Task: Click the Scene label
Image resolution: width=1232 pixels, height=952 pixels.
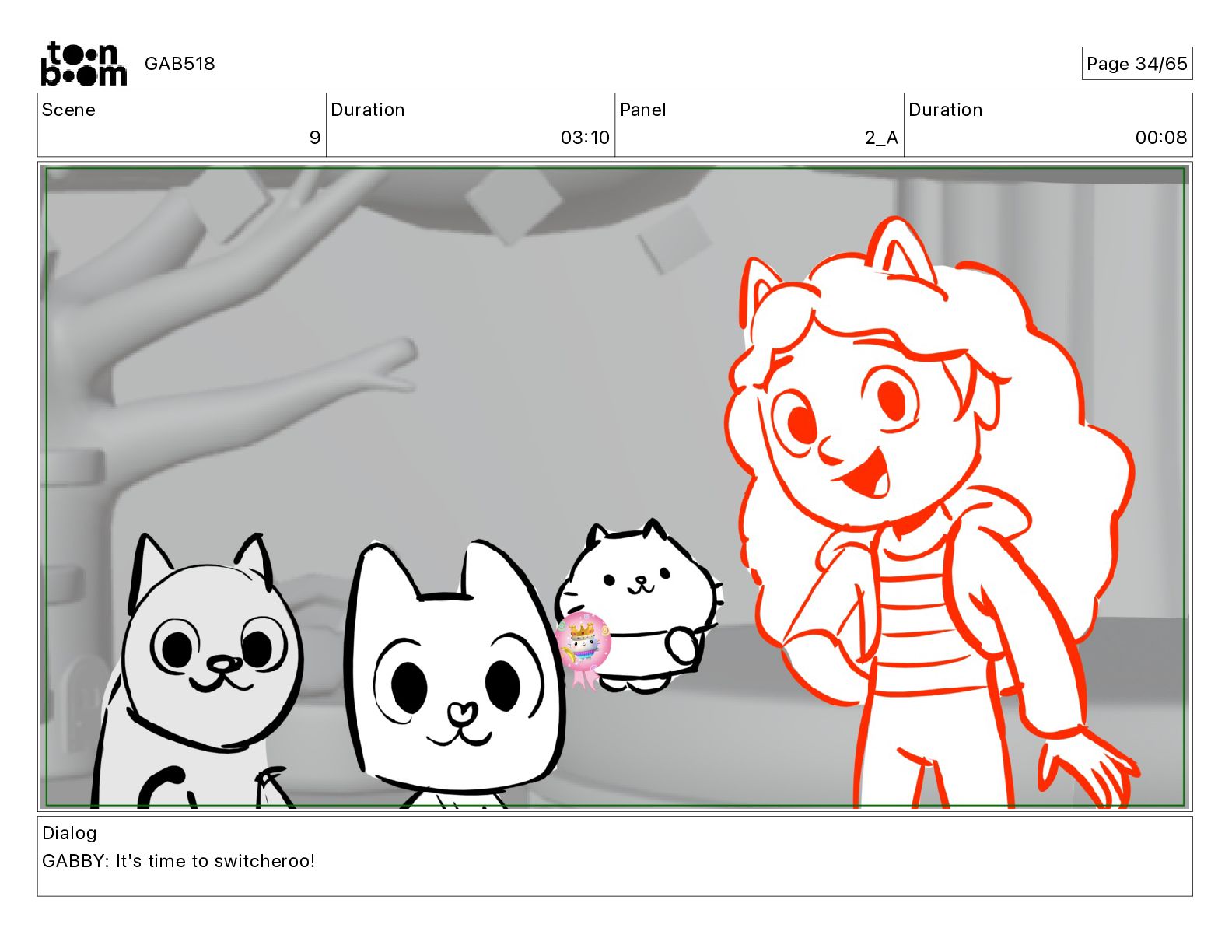Action: point(68,110)
